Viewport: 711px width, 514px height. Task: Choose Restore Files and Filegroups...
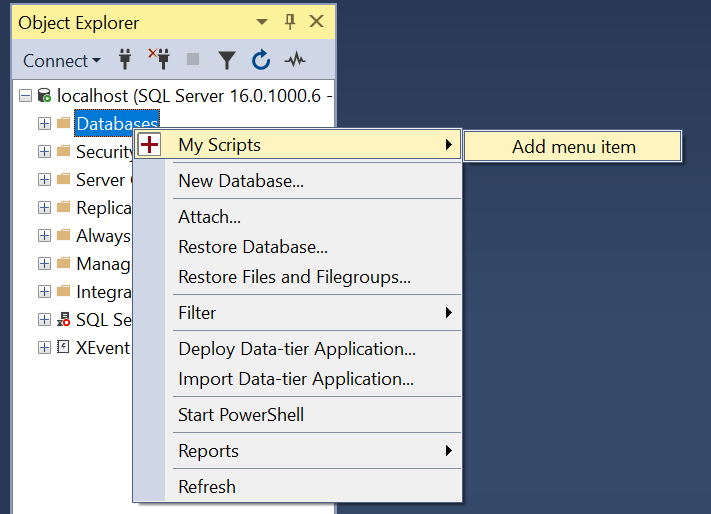pyautogui.click(x=298, y=277)
